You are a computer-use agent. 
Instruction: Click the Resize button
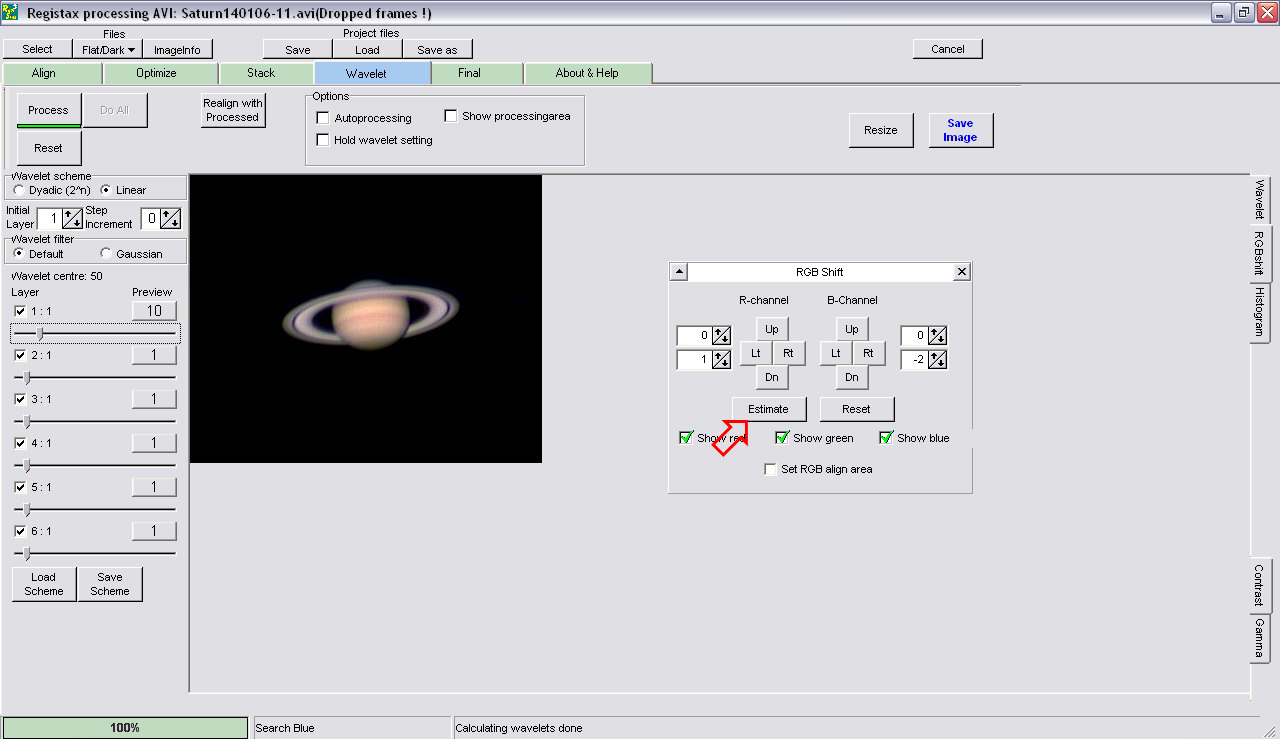click(881, 130)
